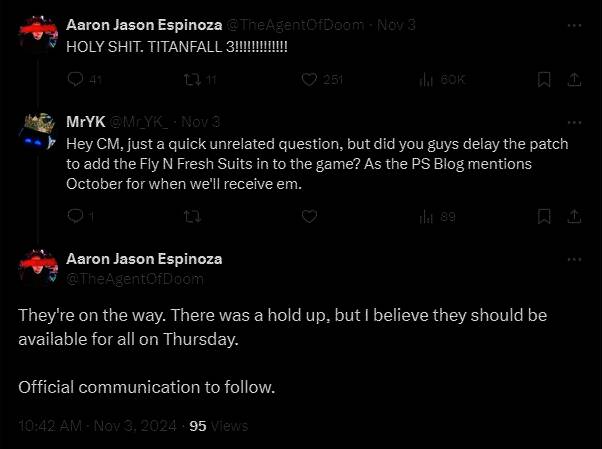The height and width of the screenshot is (449, 602).
Task: Share the Titanfall 3 tweet
Action: coord(574,80)
